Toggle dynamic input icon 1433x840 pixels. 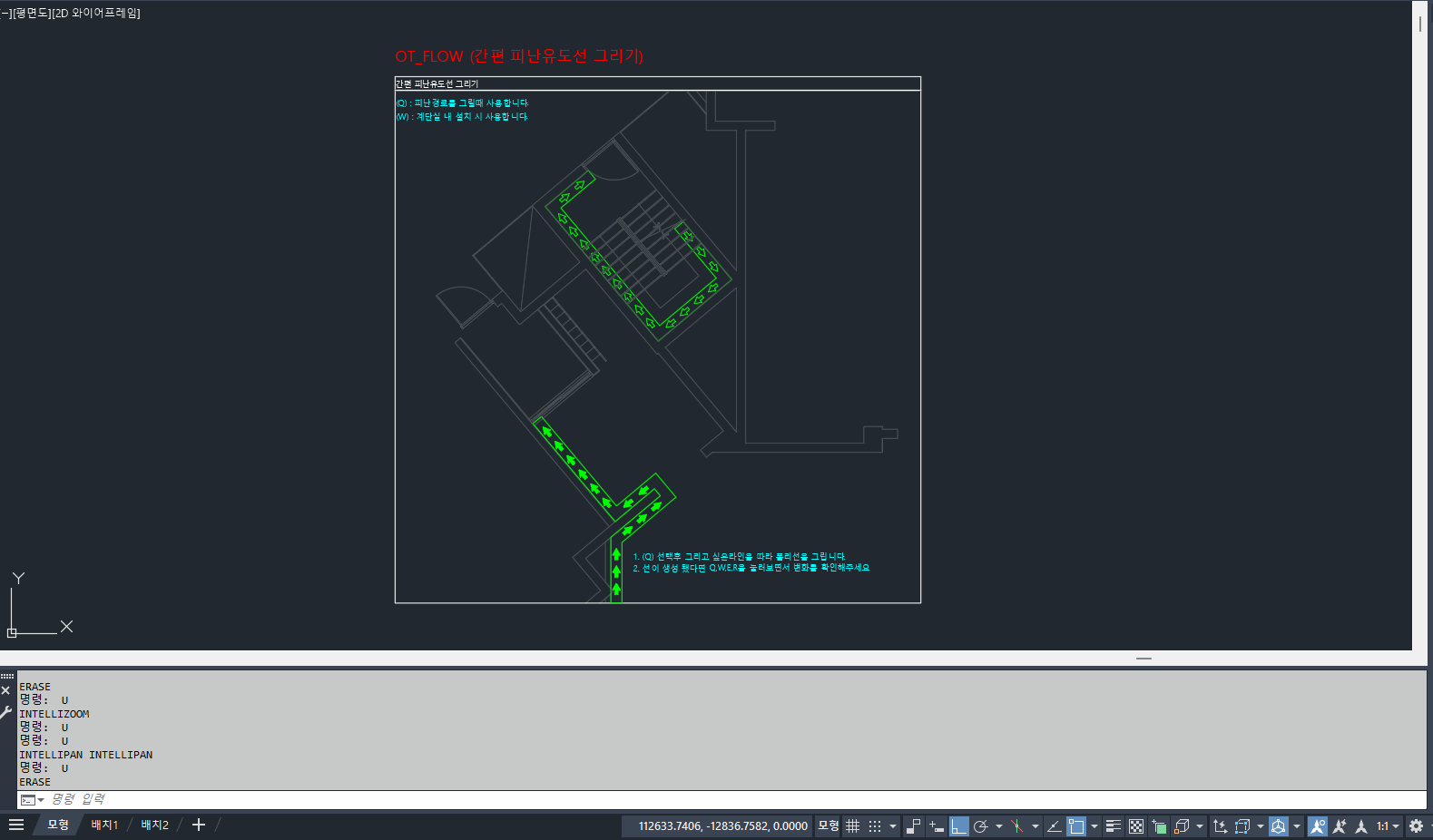coord(937,826)
